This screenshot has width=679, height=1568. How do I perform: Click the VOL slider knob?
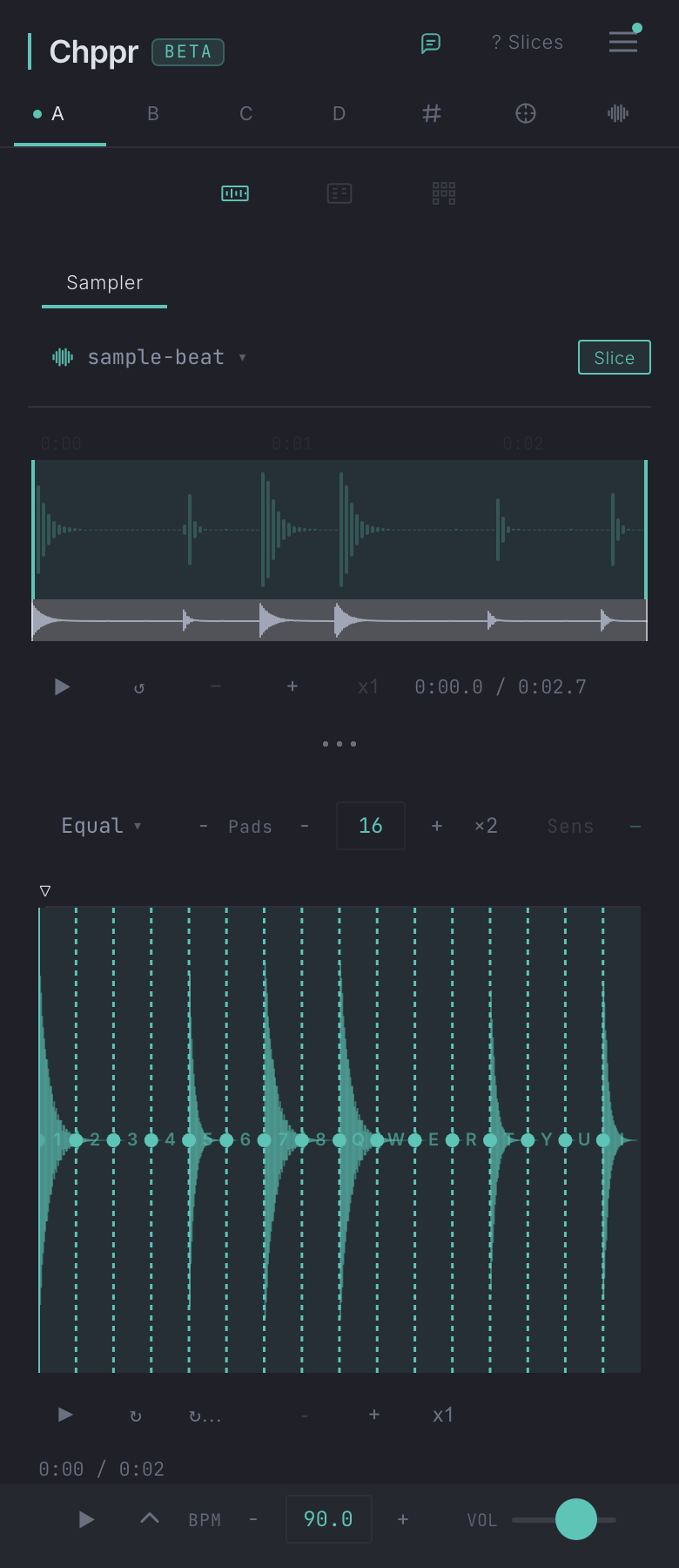(576, 1519)
